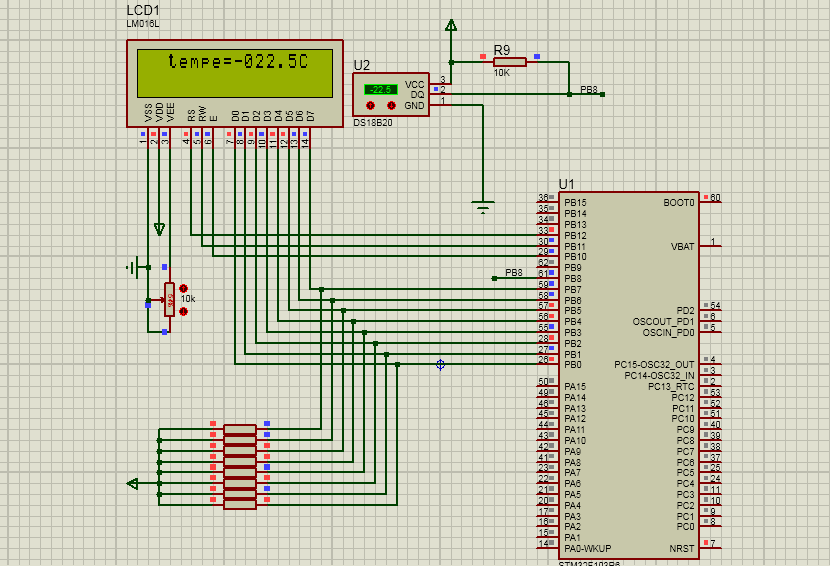
Task: Click the PB8 net label near pin 61
Action: [x=513, y=273]
